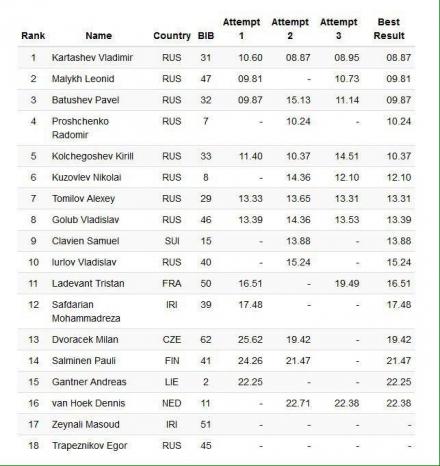This screenshot has width=440, height=466.
Task: Select the name Salminen Pauli
Action: pyautogui.click(x=84, y=361)
